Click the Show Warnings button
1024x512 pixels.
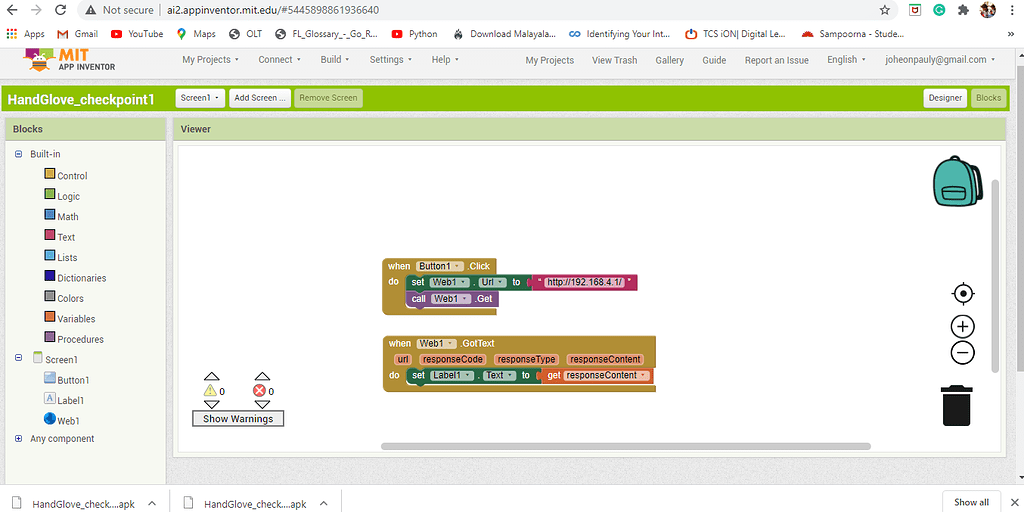(238, 419)
